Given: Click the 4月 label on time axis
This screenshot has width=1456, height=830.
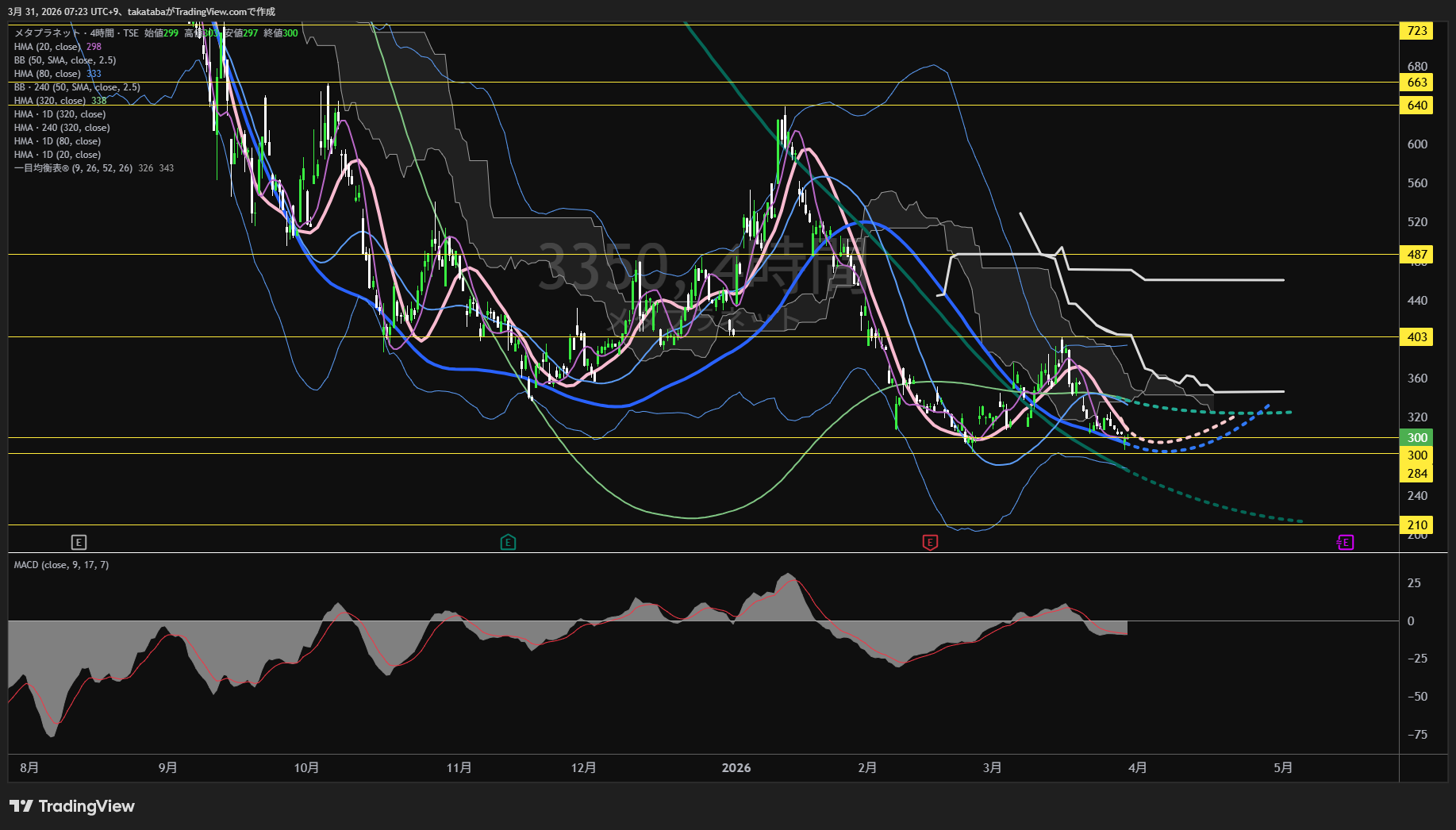Looking at the screenshot, I should pos(1137,768).
